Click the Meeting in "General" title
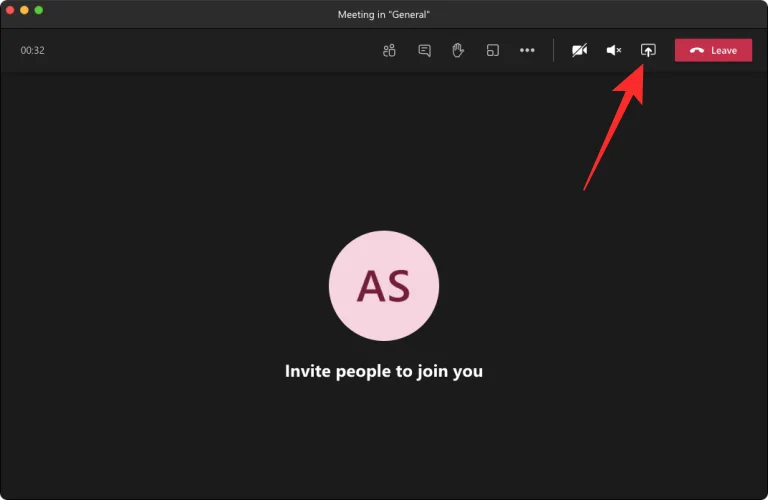Viewport: 768px width, 500px height. point(384,15)
